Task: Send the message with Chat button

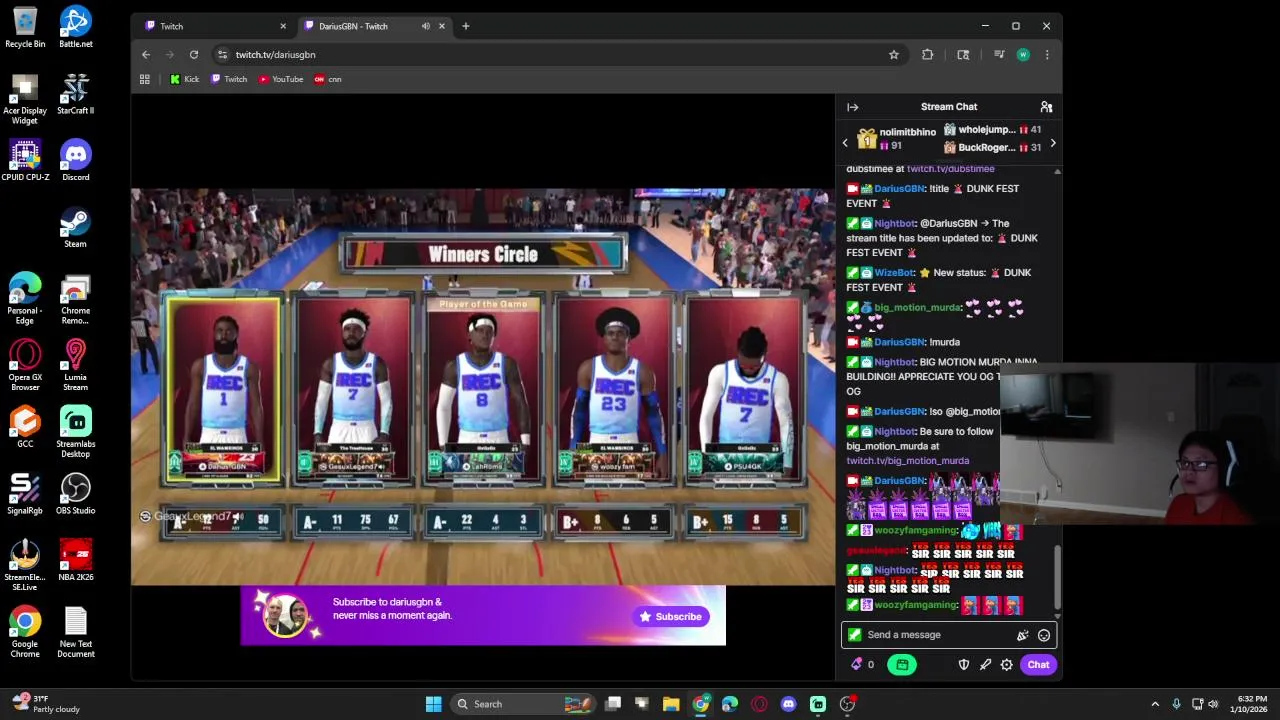Action: (x=1038, y=664)
